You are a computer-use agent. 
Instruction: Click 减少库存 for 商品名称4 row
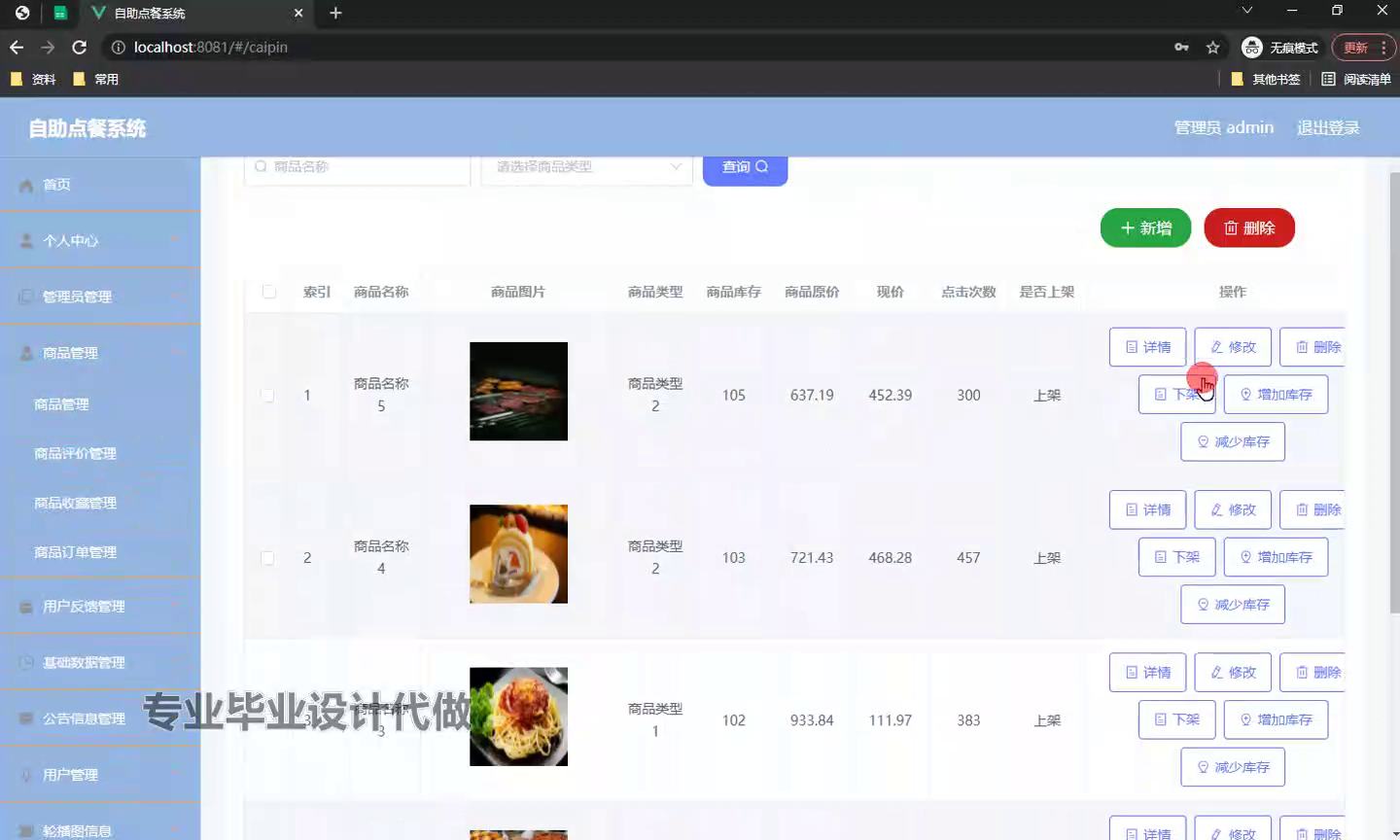click(x=1233, y=605)
